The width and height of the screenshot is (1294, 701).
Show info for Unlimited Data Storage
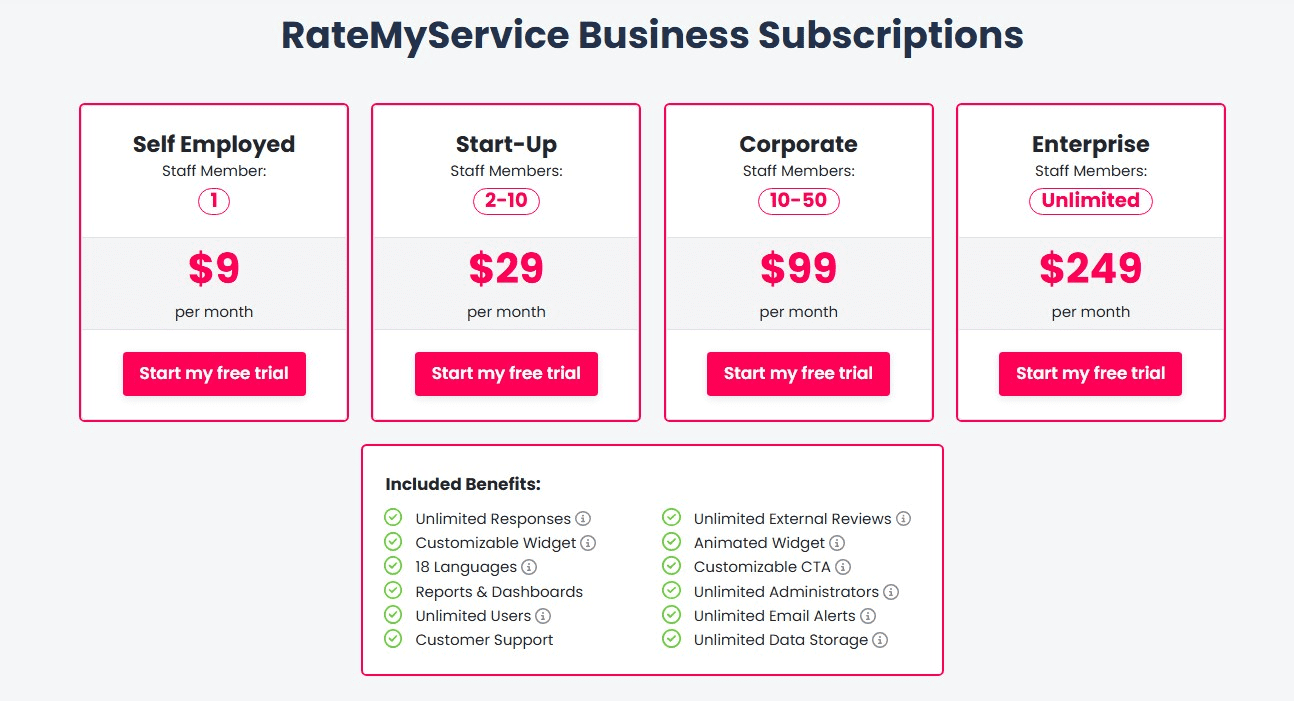tap(880, 640)
